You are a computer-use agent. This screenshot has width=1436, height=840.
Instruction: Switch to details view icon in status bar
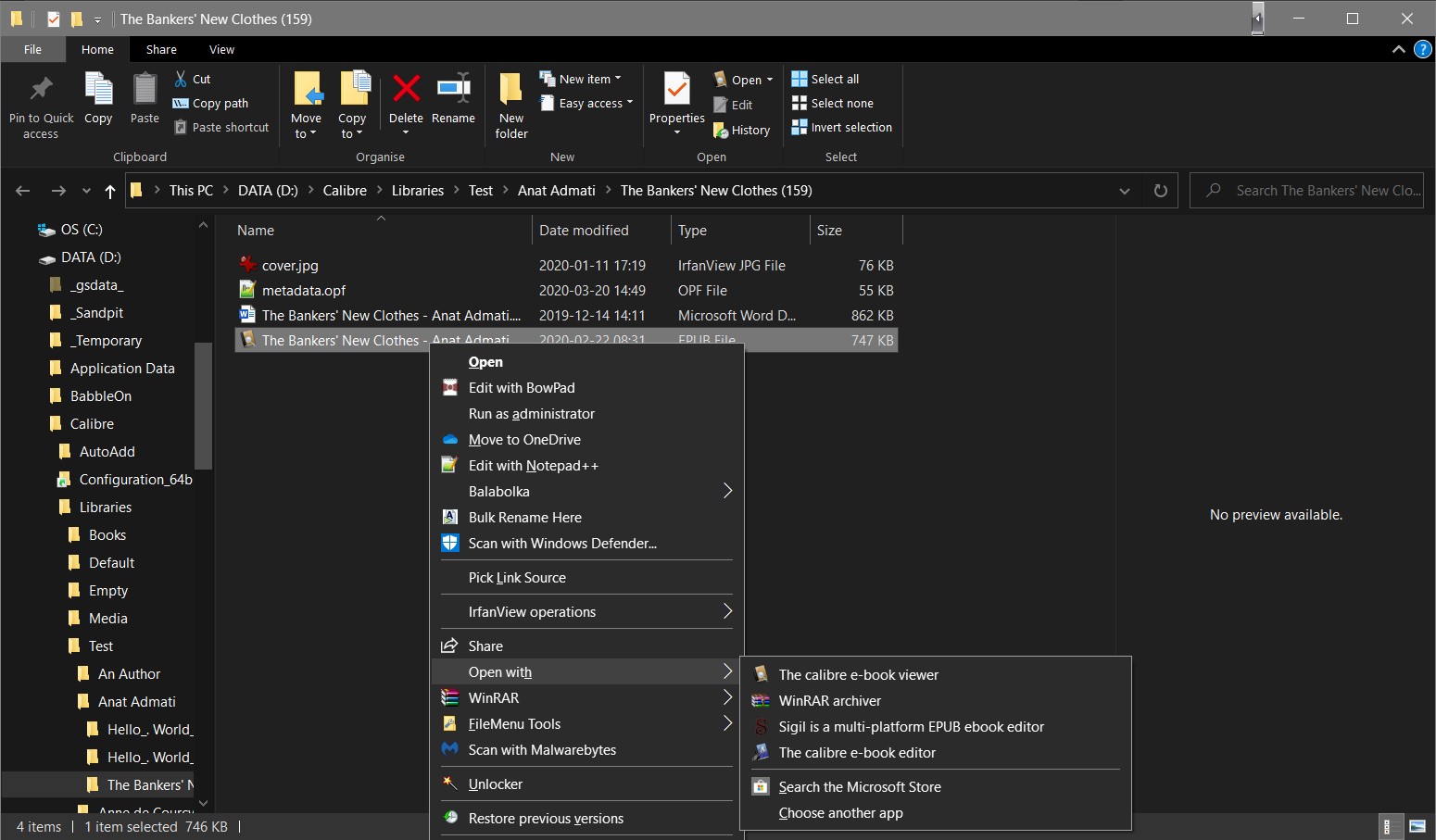[x=1389, y=827]
